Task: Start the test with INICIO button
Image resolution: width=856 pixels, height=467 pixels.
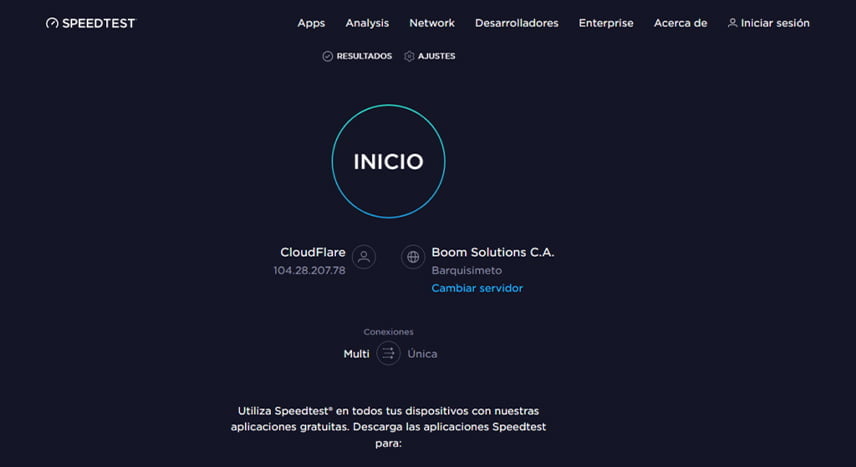Action: click(388, 161)
